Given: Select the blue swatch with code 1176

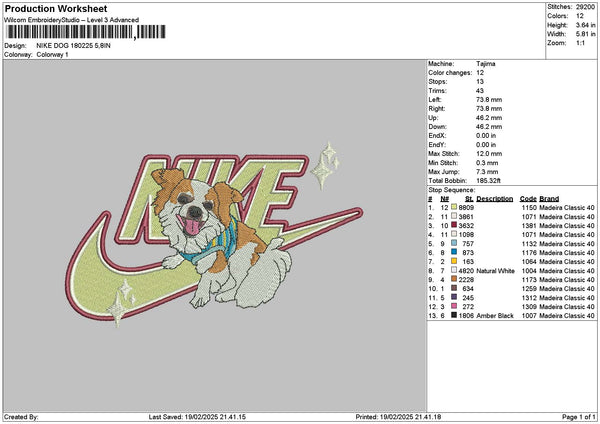Looking at the screenshot, I should pyautogui.click(x=454, y=252).
